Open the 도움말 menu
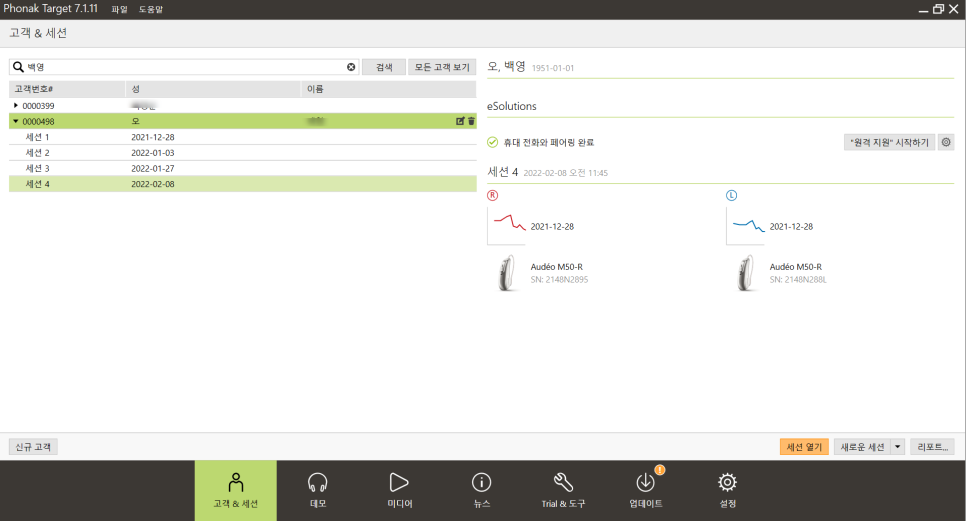This screenshot has width=966, height=521. pyautogui.click(x=150, y=9)
